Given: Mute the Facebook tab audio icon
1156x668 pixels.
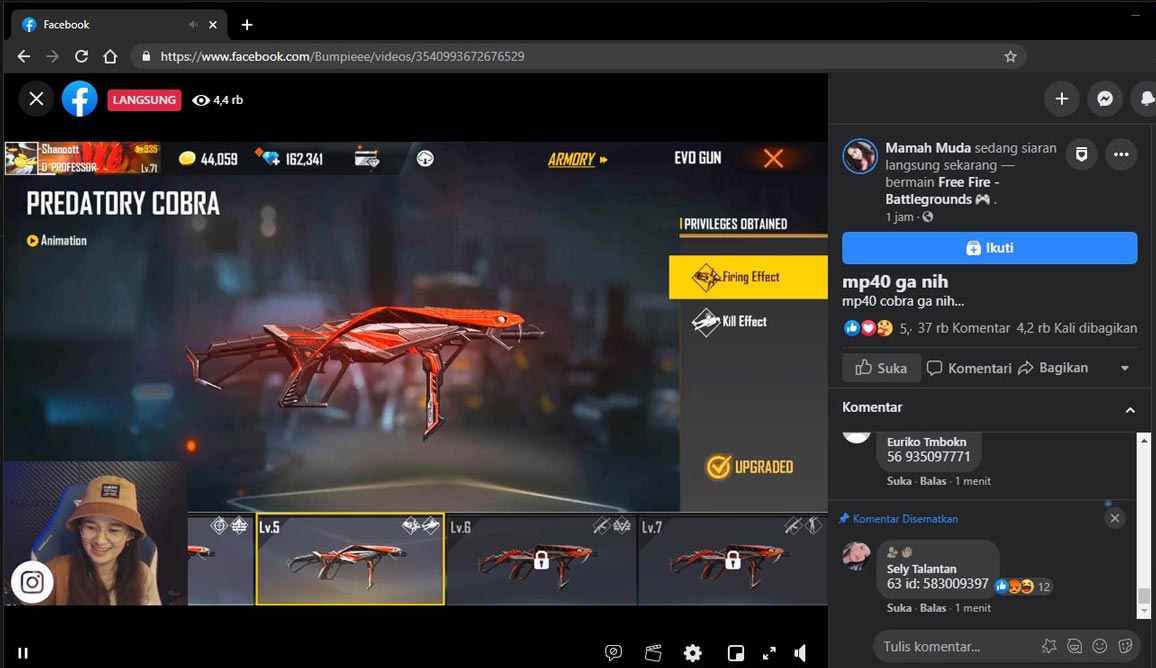Looking at the screenshot, I should [193, 24].
